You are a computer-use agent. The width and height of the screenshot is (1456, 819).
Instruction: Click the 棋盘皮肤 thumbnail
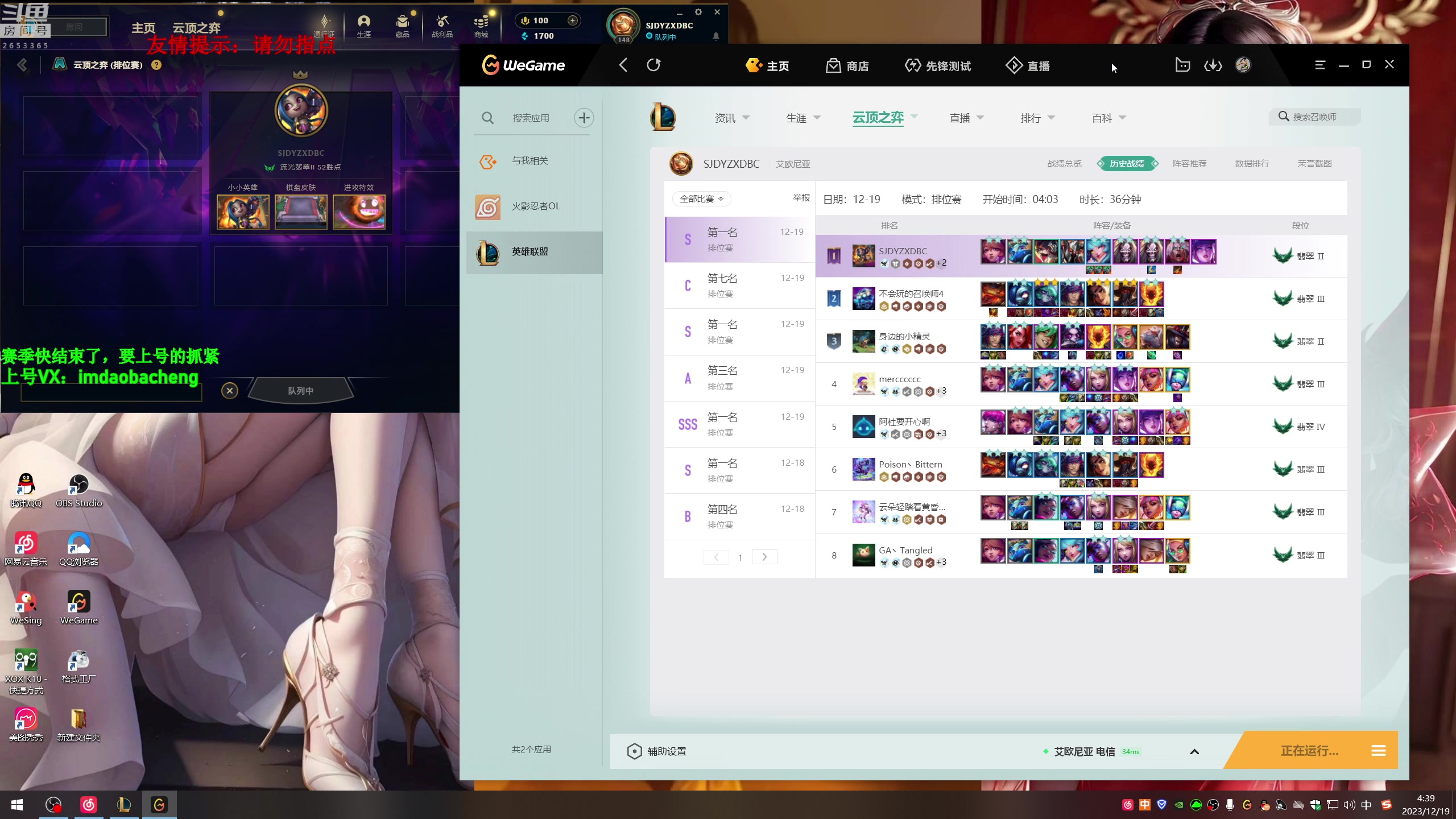300,212
